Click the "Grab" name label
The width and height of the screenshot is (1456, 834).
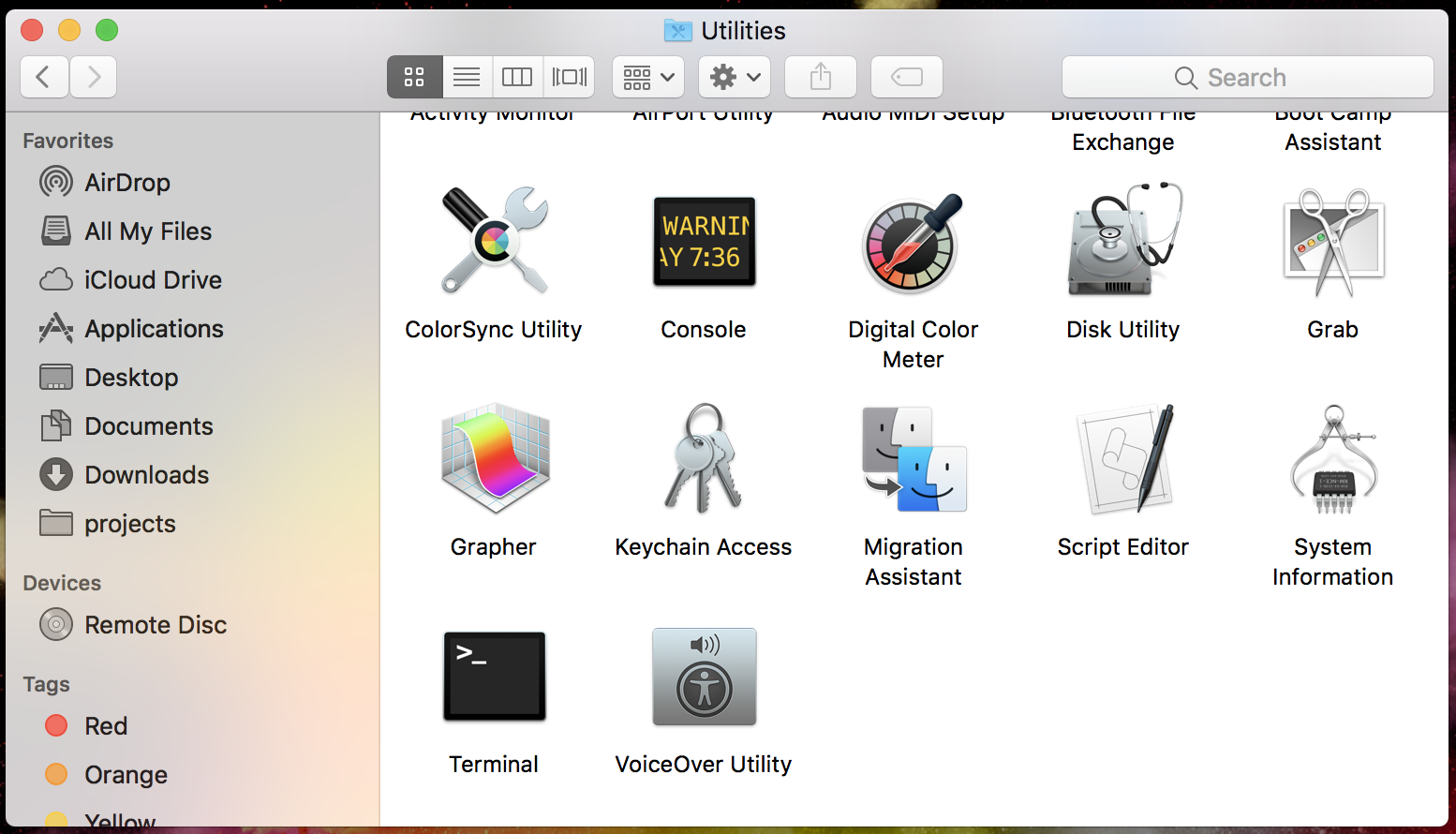1333,330
